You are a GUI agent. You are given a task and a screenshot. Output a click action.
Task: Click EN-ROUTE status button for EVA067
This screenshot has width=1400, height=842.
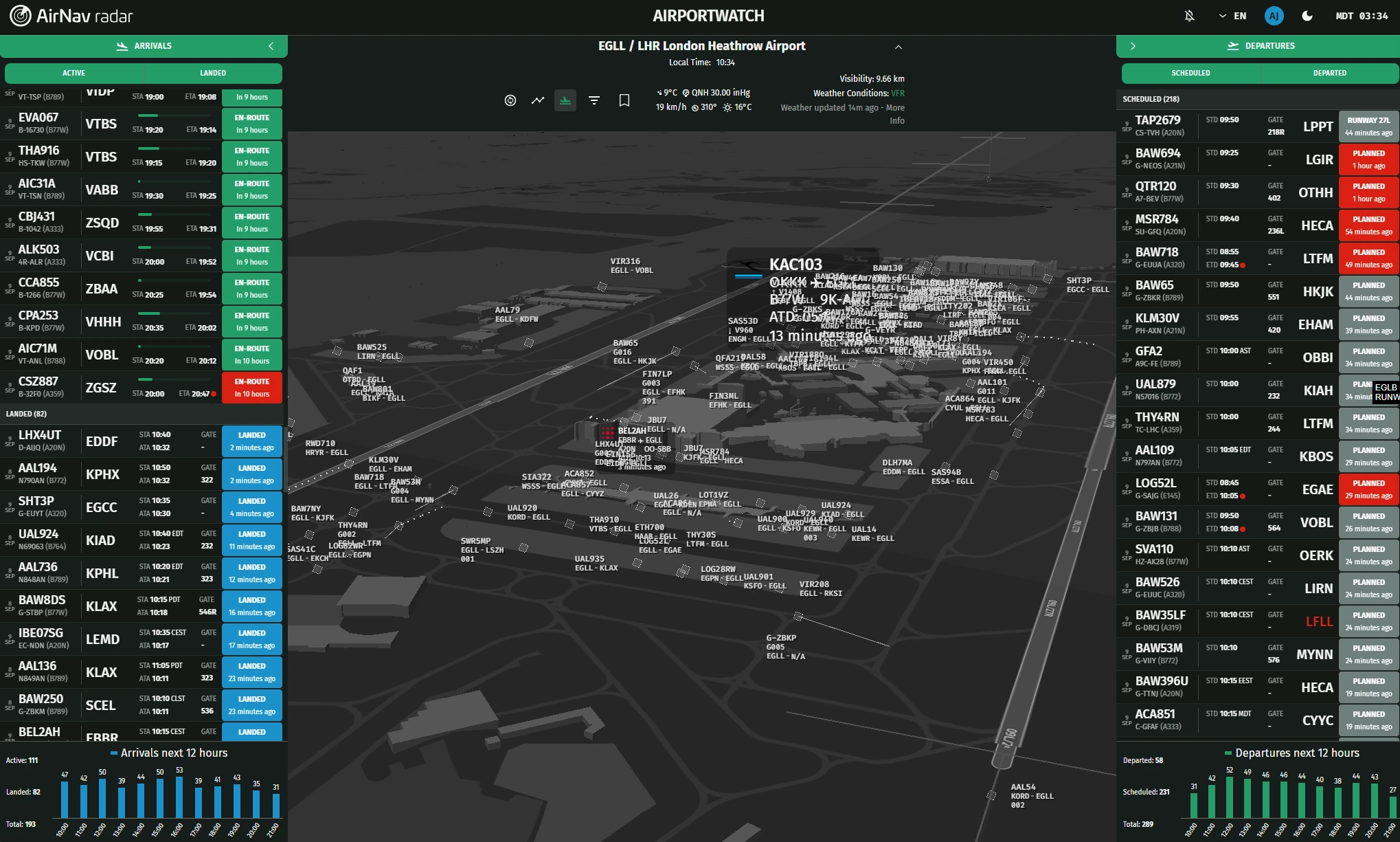[252, 124]
